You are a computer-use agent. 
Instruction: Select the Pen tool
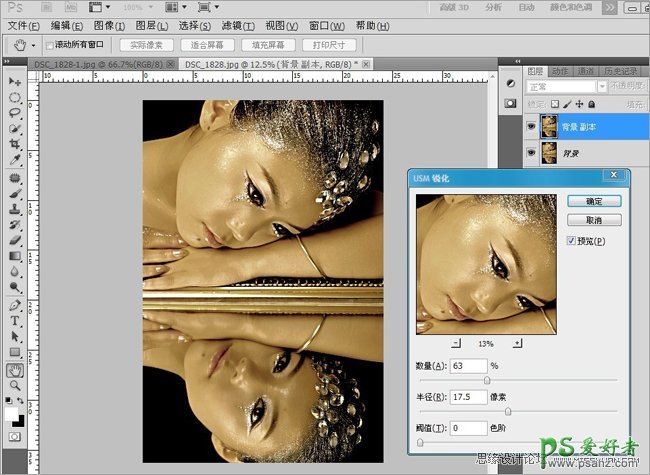15,305
